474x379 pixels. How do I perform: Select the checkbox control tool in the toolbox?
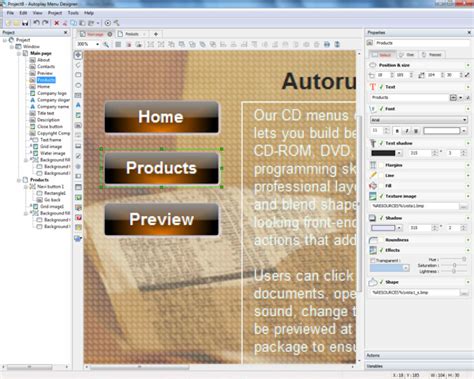coord(78,156)
